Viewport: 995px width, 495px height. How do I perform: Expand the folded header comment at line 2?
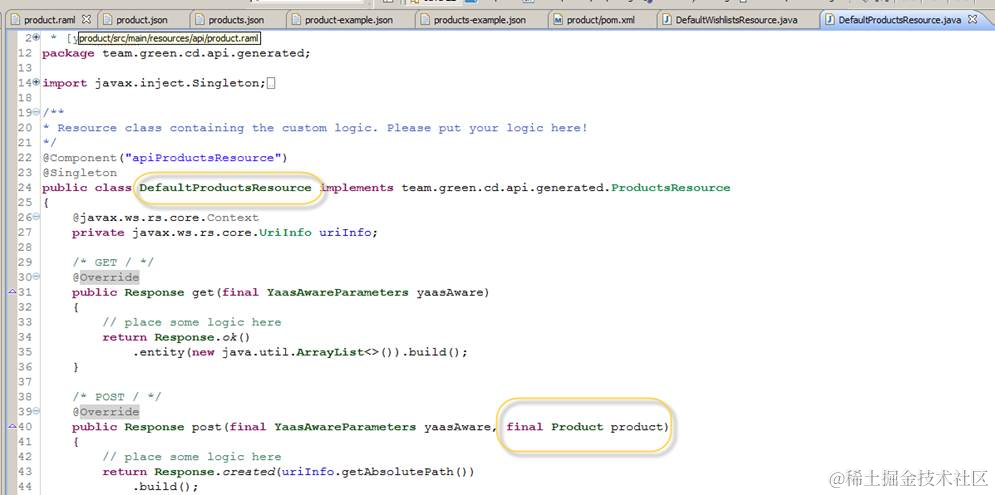(x=36, y=38)
